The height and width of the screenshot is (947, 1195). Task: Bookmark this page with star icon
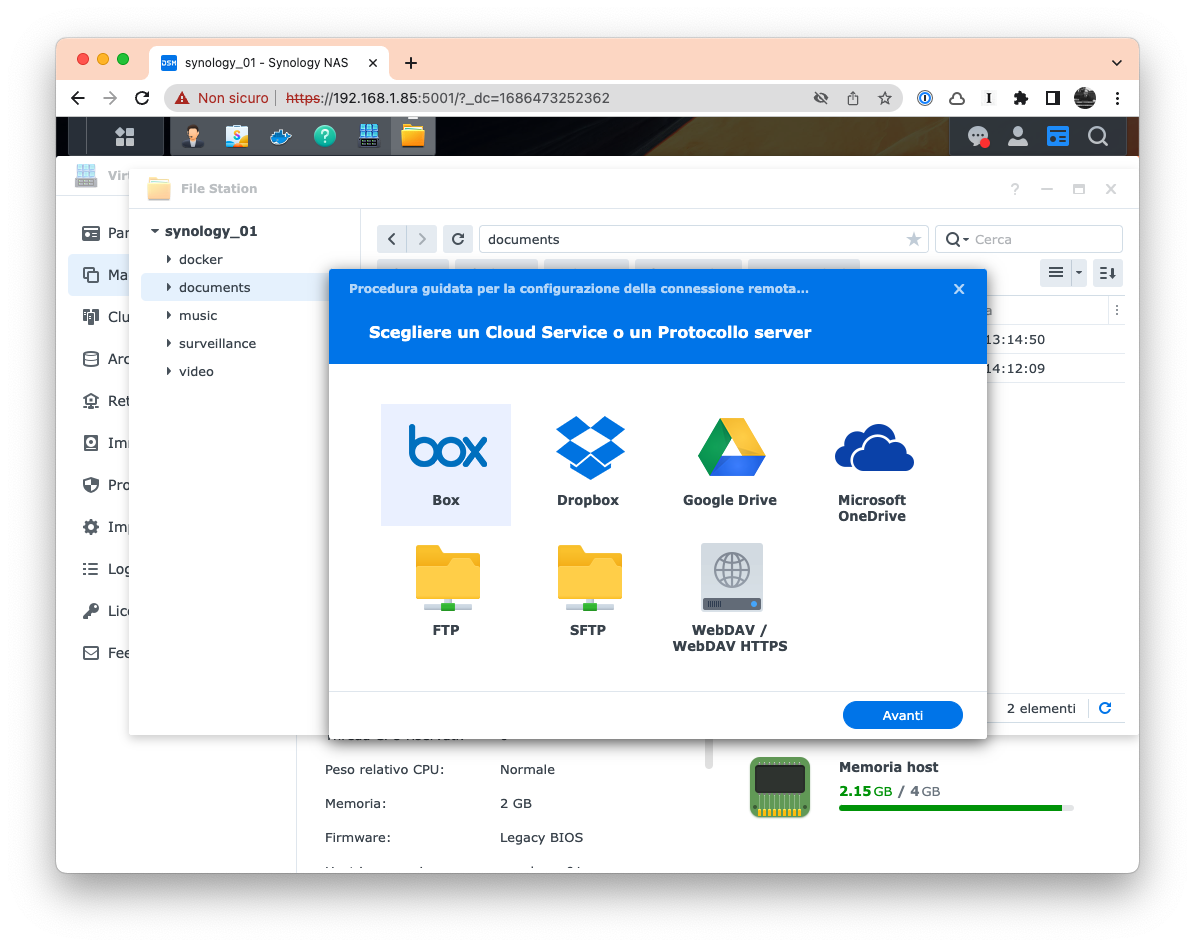click(884, 98)
